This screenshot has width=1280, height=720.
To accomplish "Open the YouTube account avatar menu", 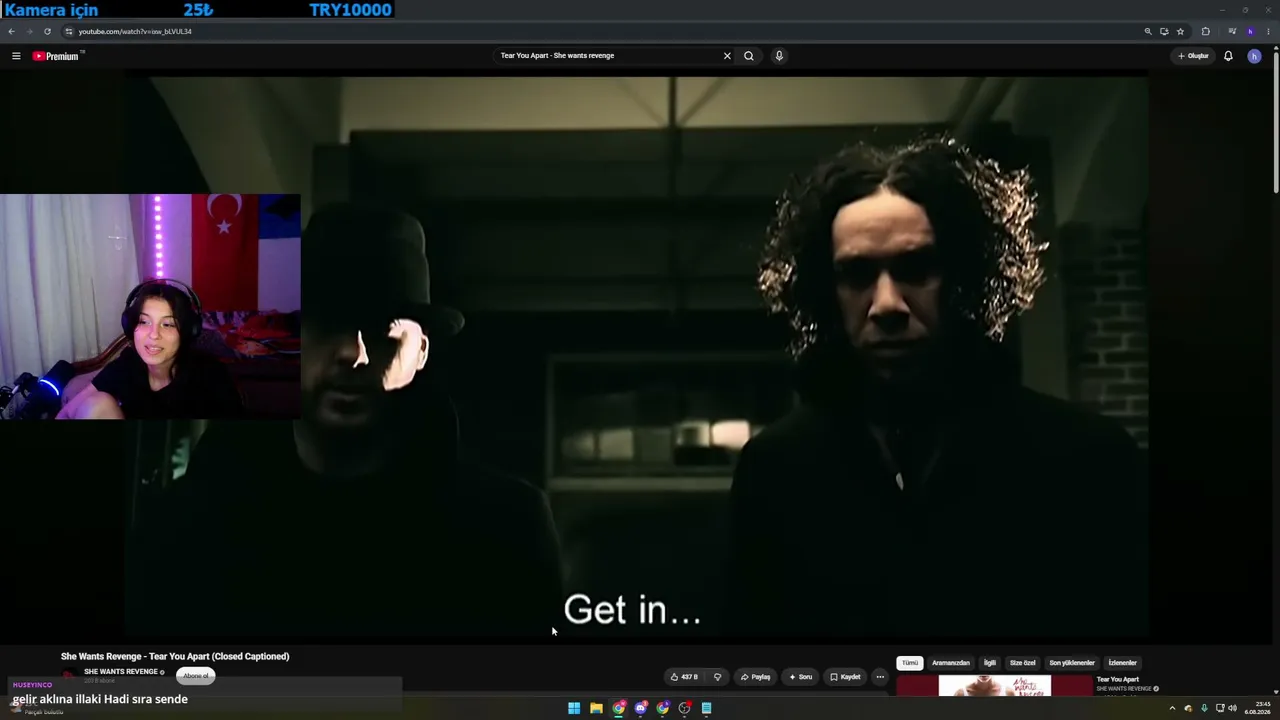I will (1254, 56).
